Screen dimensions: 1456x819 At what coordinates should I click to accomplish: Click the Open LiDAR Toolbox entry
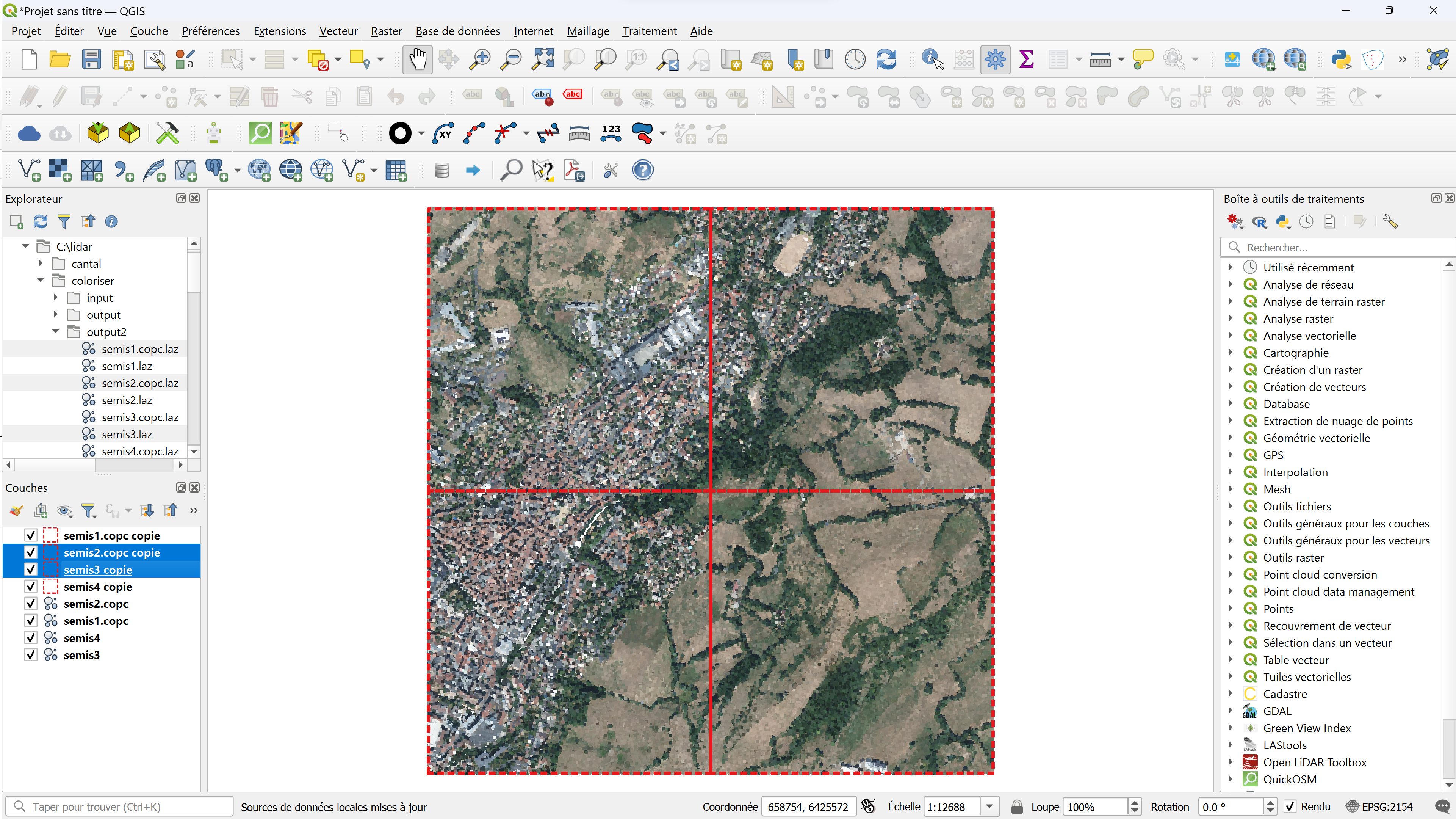(1315, 762)
